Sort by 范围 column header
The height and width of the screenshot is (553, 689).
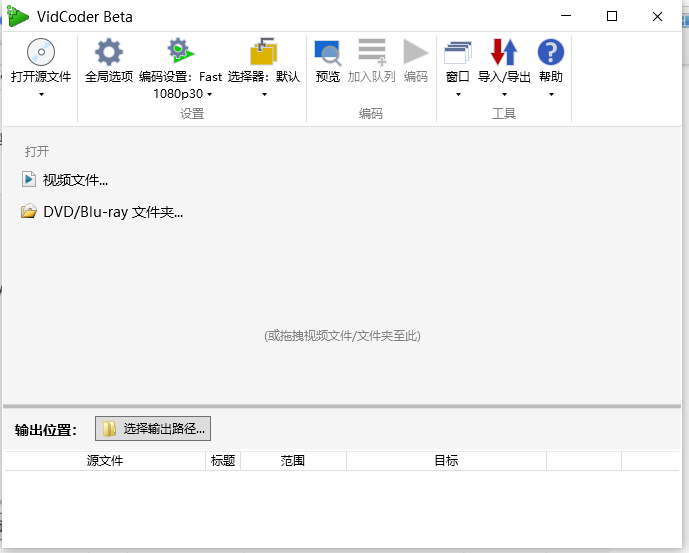pos(293,461)
